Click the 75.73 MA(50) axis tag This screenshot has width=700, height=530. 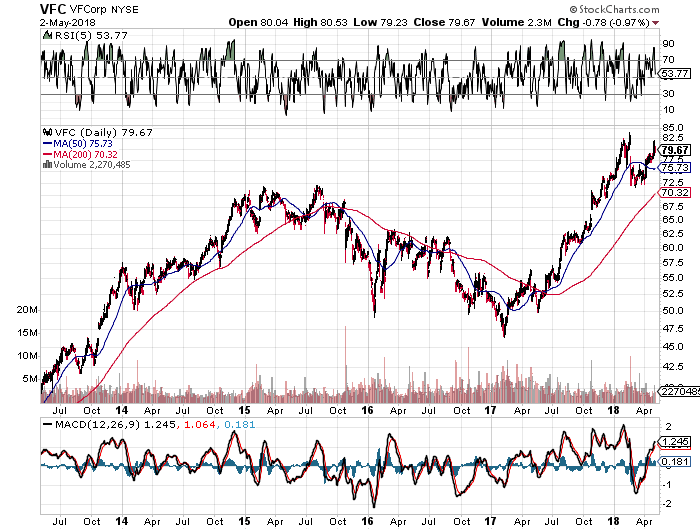[675, 168]
